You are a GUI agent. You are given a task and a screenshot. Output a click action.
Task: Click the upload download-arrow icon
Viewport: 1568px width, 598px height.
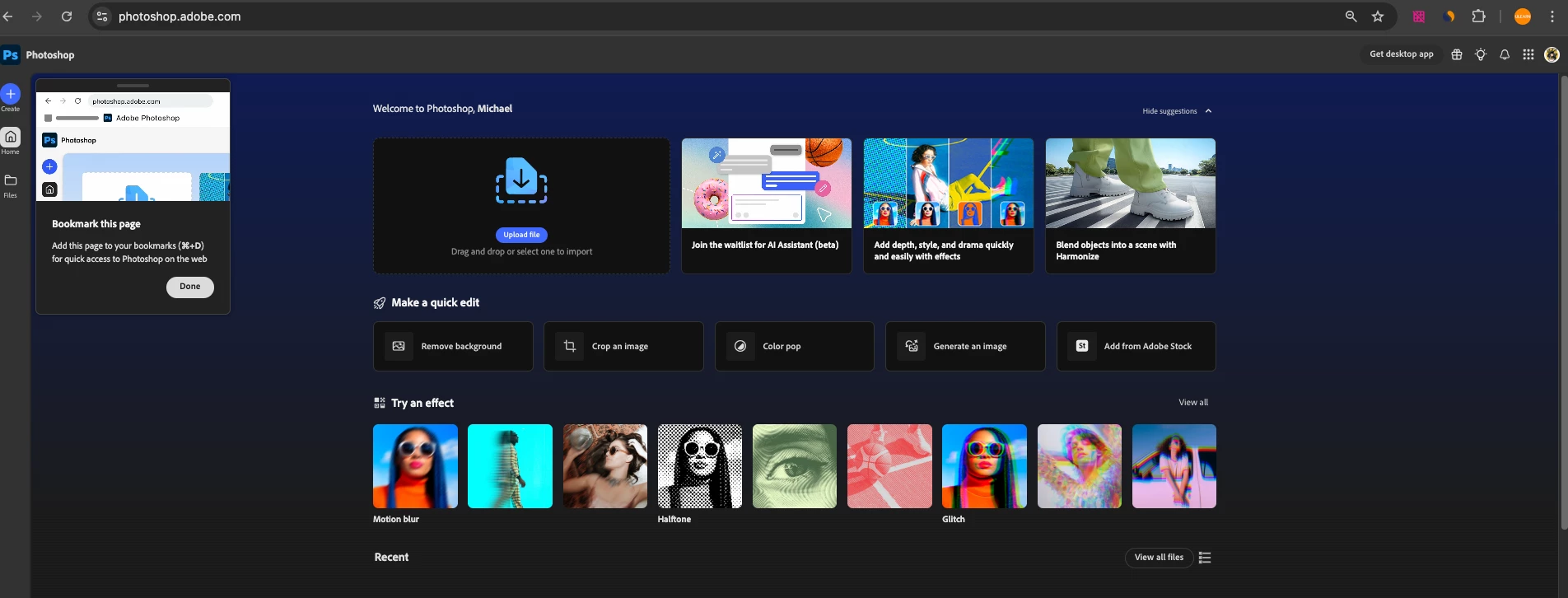click(521, 180)
